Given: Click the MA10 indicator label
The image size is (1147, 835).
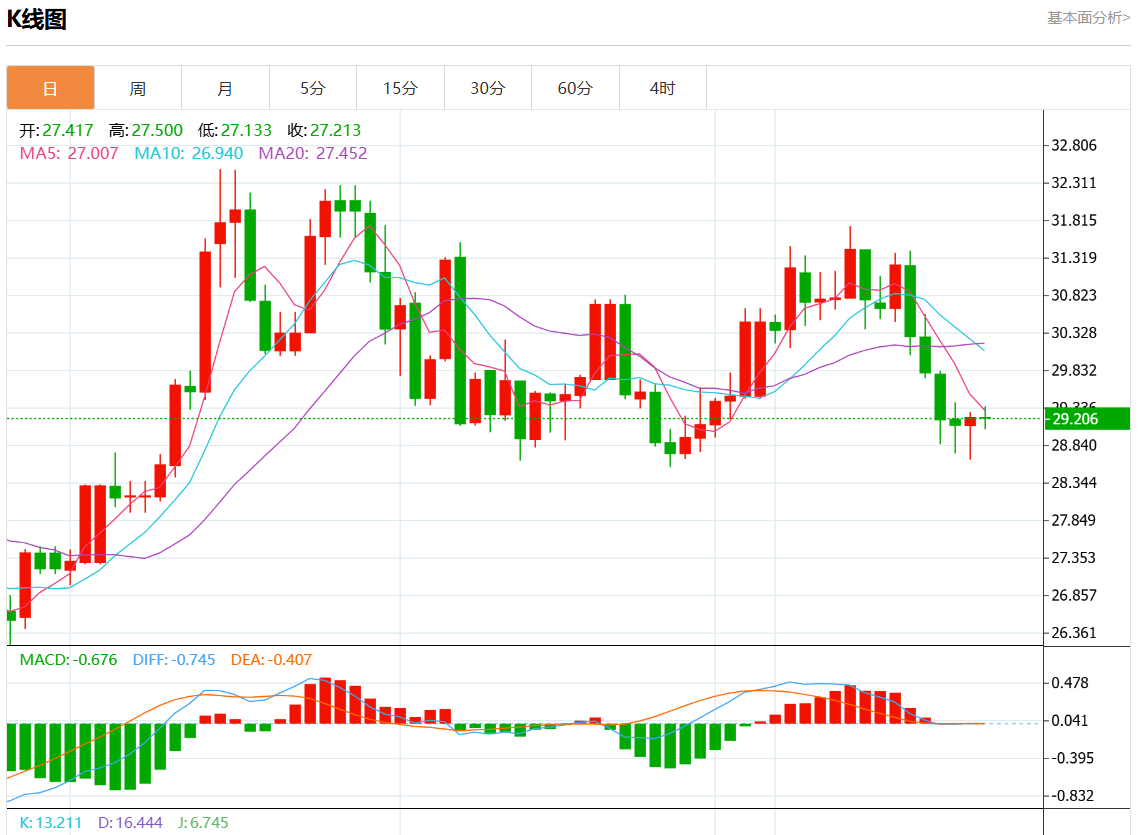Looking at the screenshot, I should [x=188, y=153].
